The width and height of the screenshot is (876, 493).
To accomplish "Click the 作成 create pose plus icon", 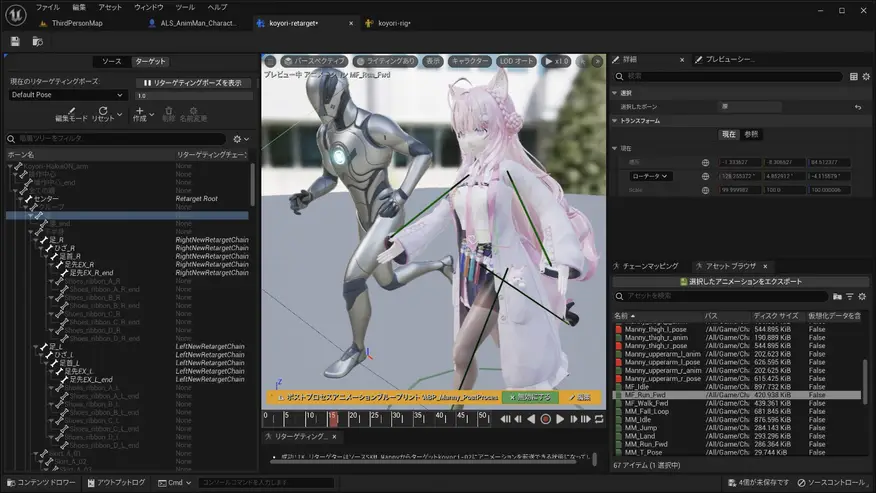I will coord(140,111).
